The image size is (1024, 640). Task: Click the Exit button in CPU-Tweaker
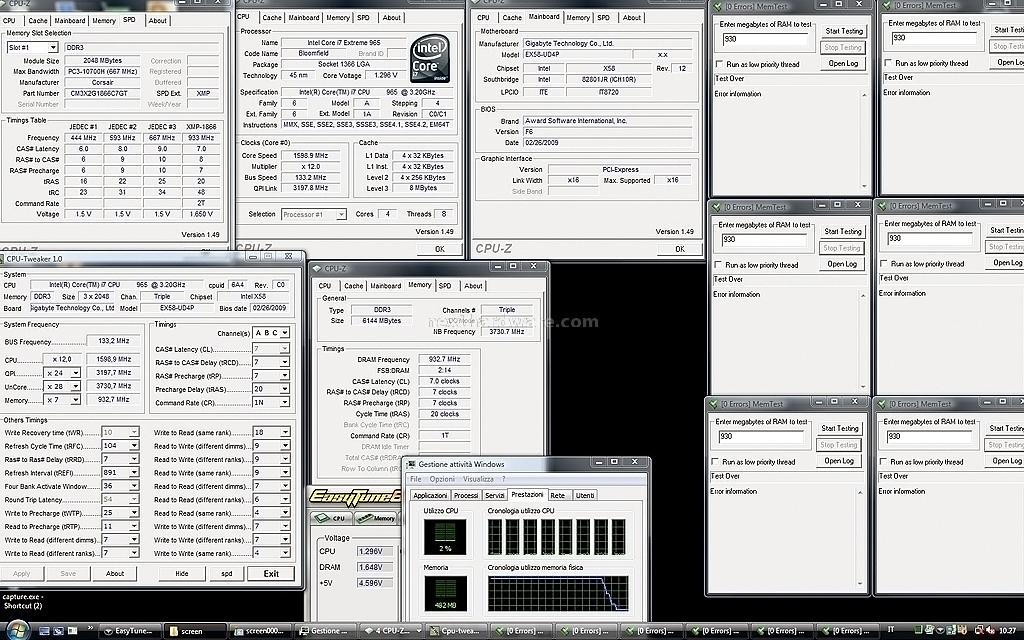271,574
